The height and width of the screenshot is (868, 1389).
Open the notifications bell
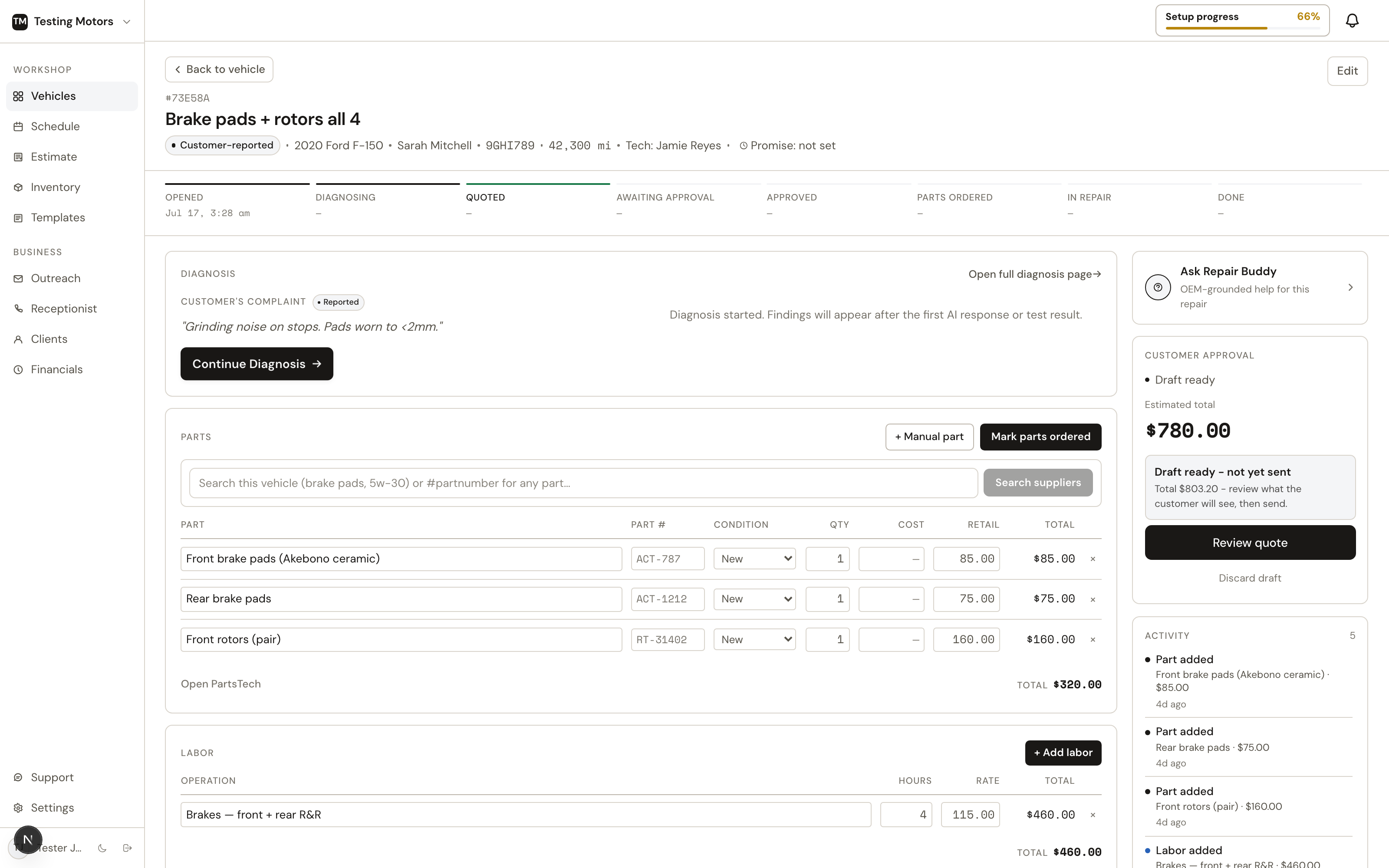[1352, 21]
